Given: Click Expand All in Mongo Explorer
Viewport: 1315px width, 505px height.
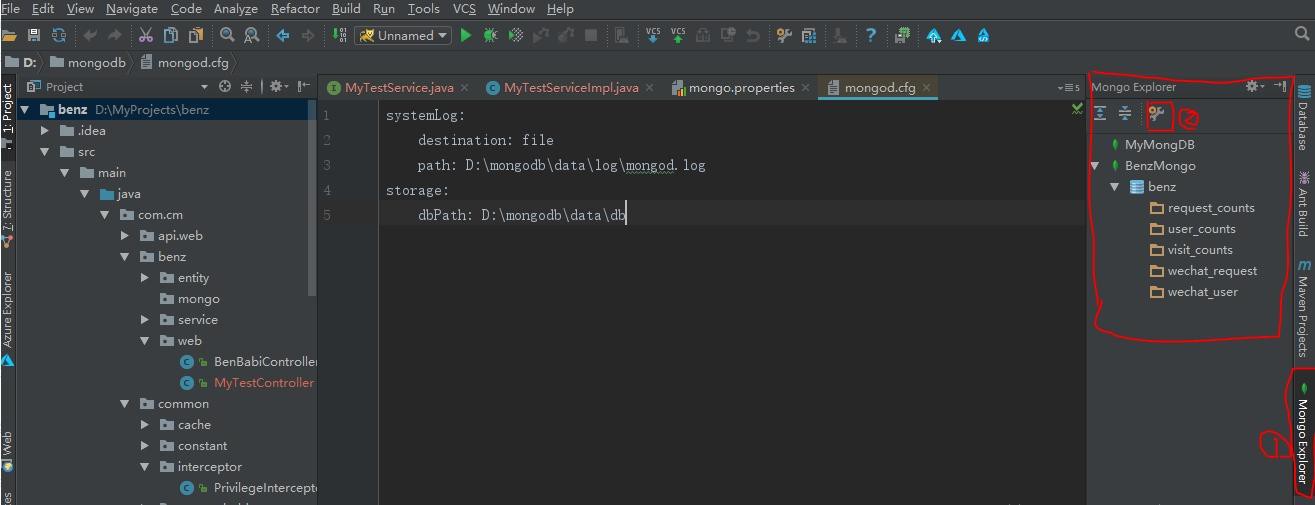Looking at the screenshot, I should (x=1100, y=114).
